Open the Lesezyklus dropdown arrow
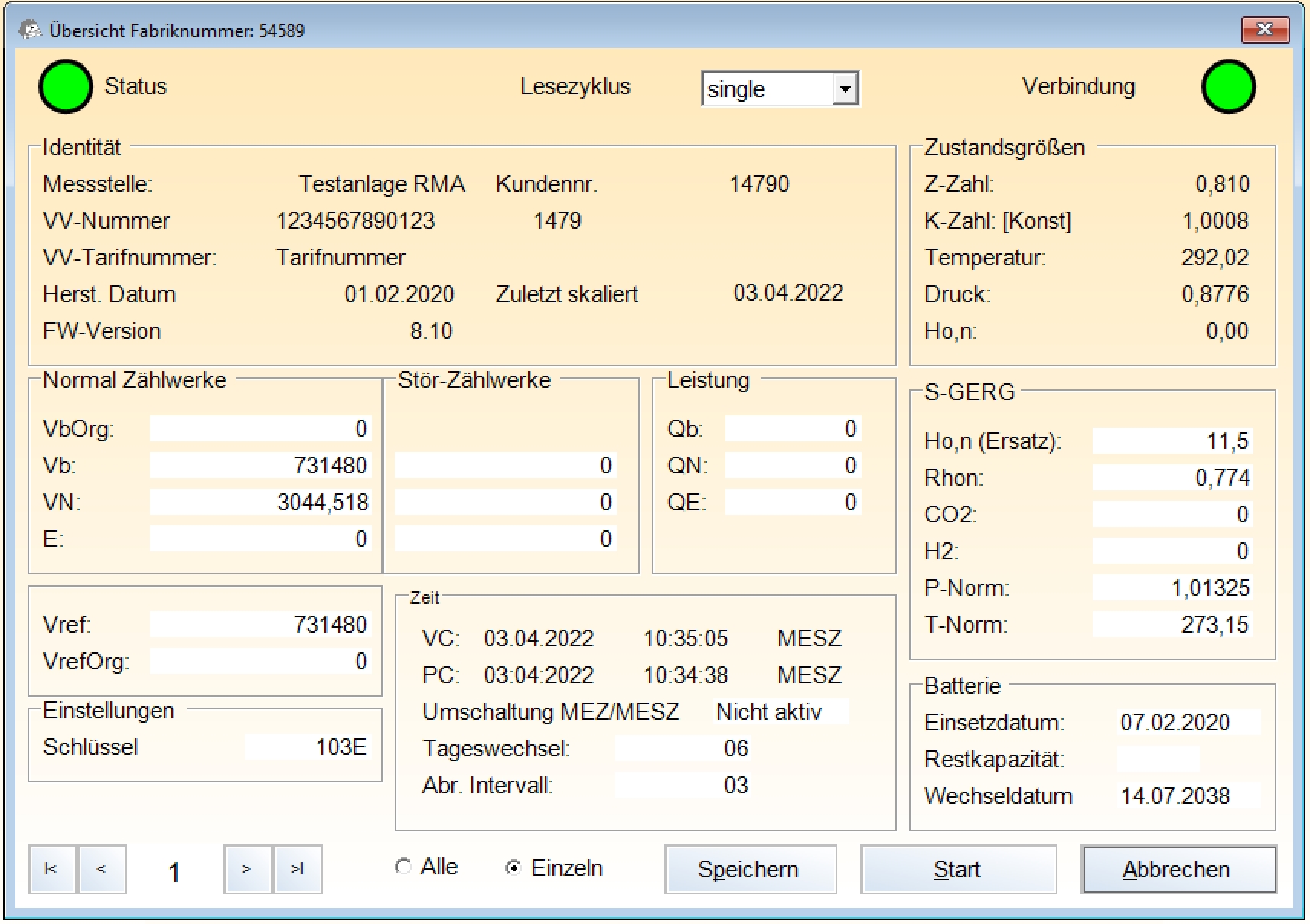Viewport: 1310px width, 924px height. (845, 89)
